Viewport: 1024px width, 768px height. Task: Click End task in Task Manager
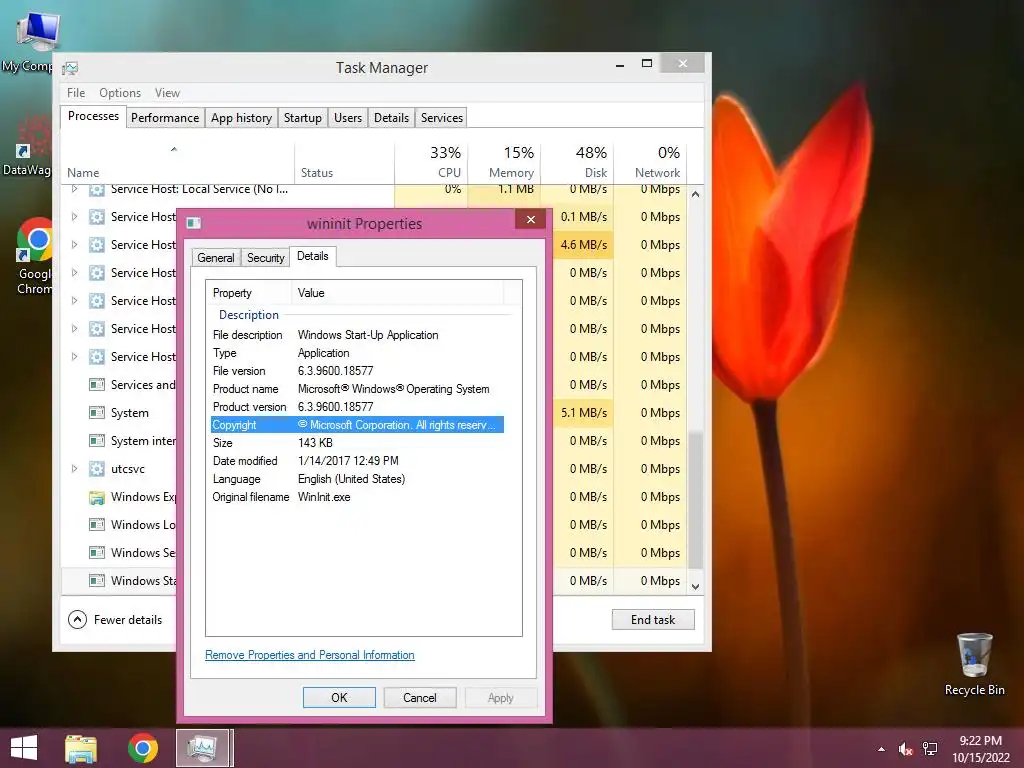click(x=653, y=620)
